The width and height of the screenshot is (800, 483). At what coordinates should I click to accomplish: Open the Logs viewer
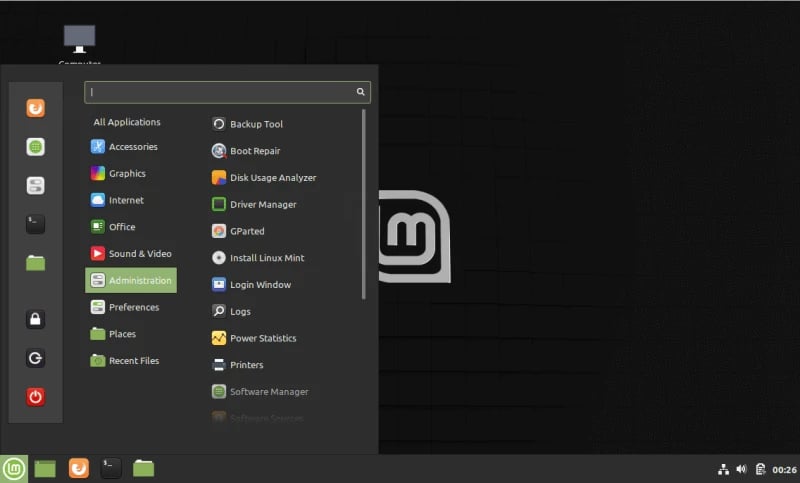(x=231, y=312)
